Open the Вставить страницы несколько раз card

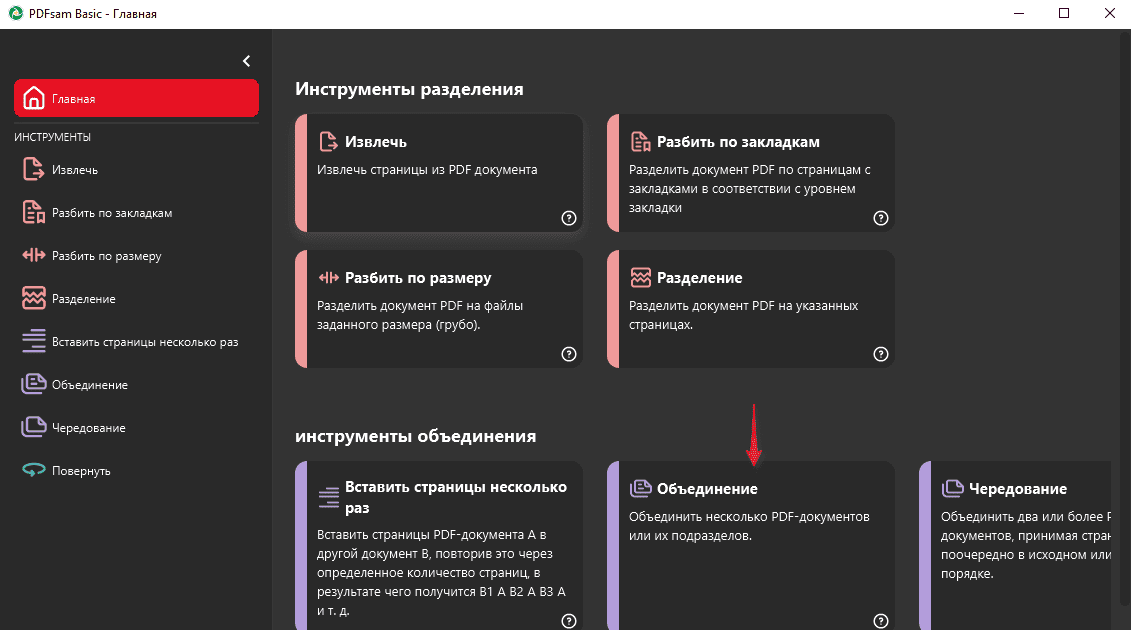pyautogui.click(x=439, y=545)
